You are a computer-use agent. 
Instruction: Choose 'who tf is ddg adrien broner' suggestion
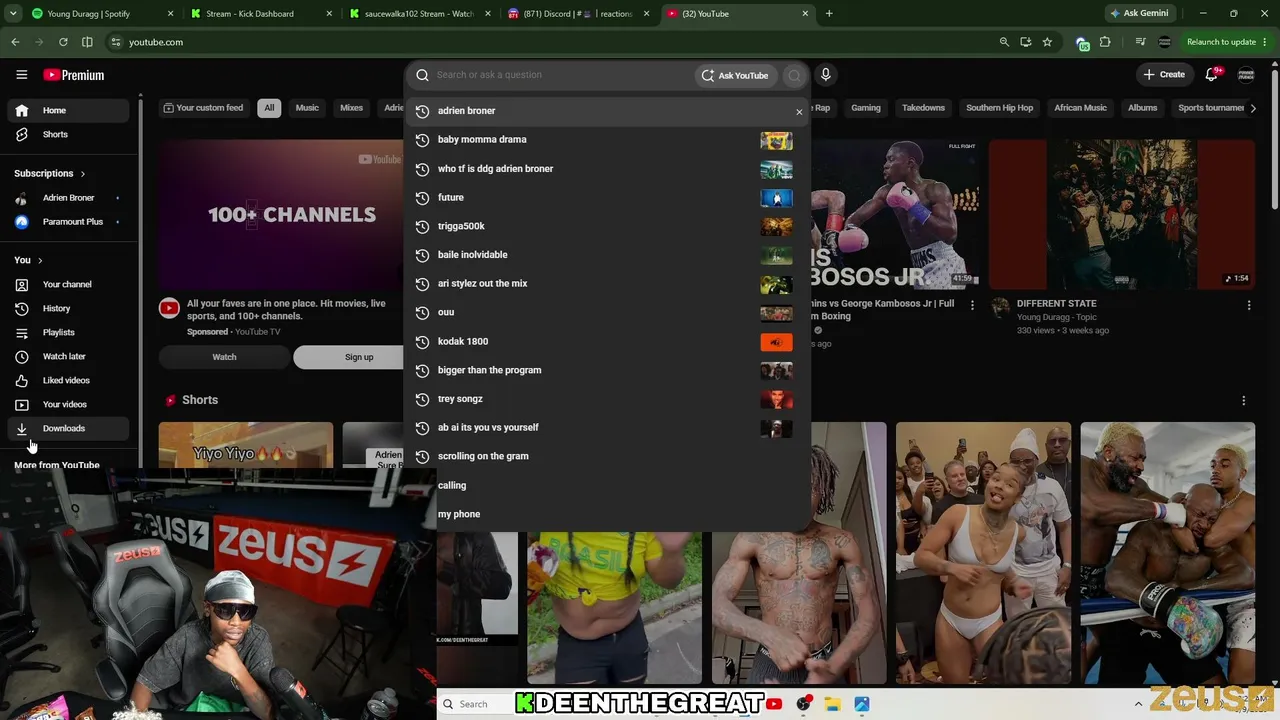click(607, 169)
